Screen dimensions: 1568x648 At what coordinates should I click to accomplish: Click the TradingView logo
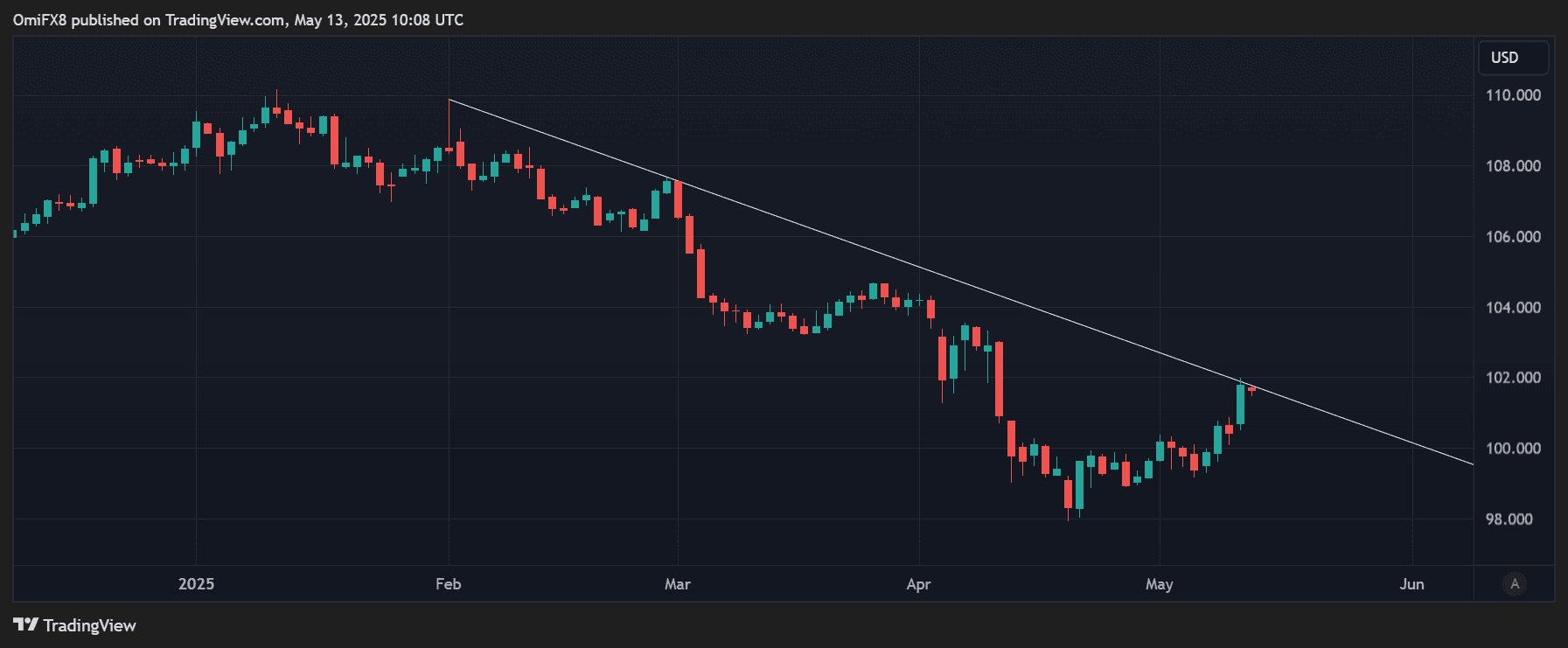tap(74, 625)
